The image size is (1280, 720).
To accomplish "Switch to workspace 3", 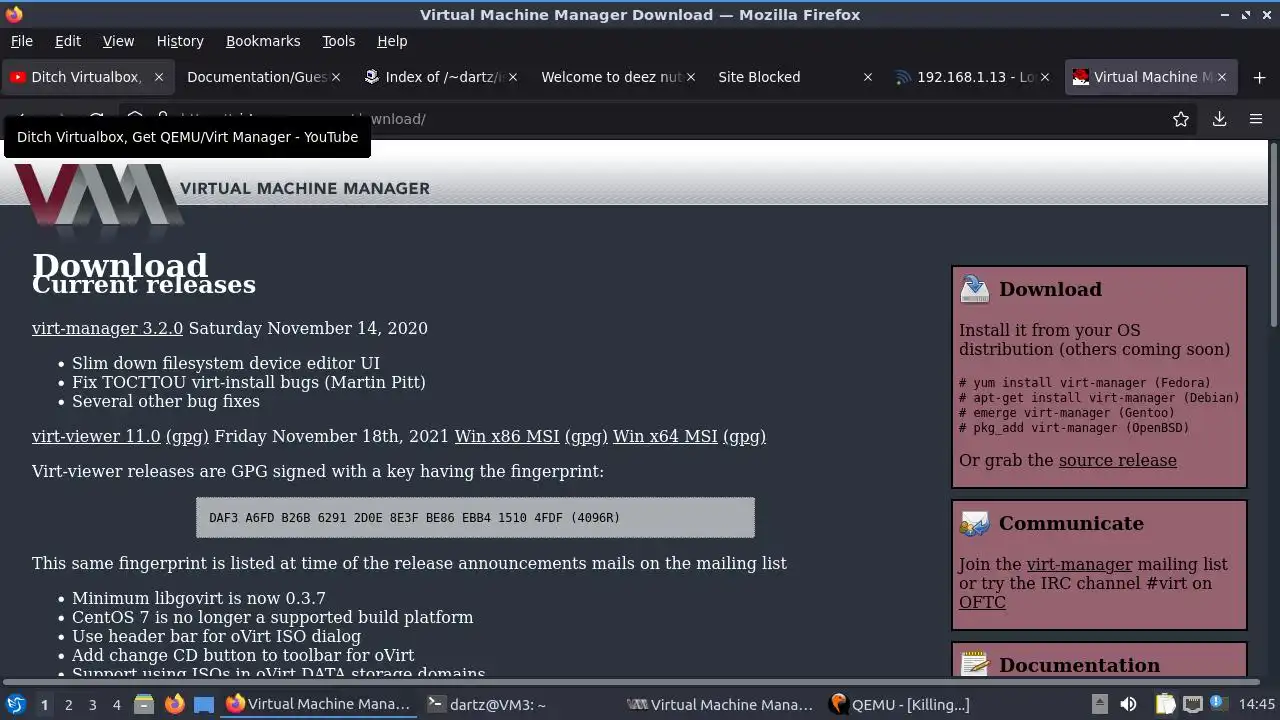I will 92,704.
